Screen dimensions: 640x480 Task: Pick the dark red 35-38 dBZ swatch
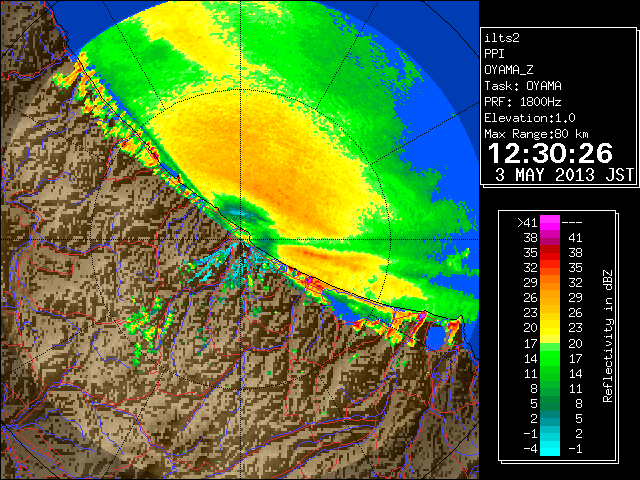click(x=550, y=253)
